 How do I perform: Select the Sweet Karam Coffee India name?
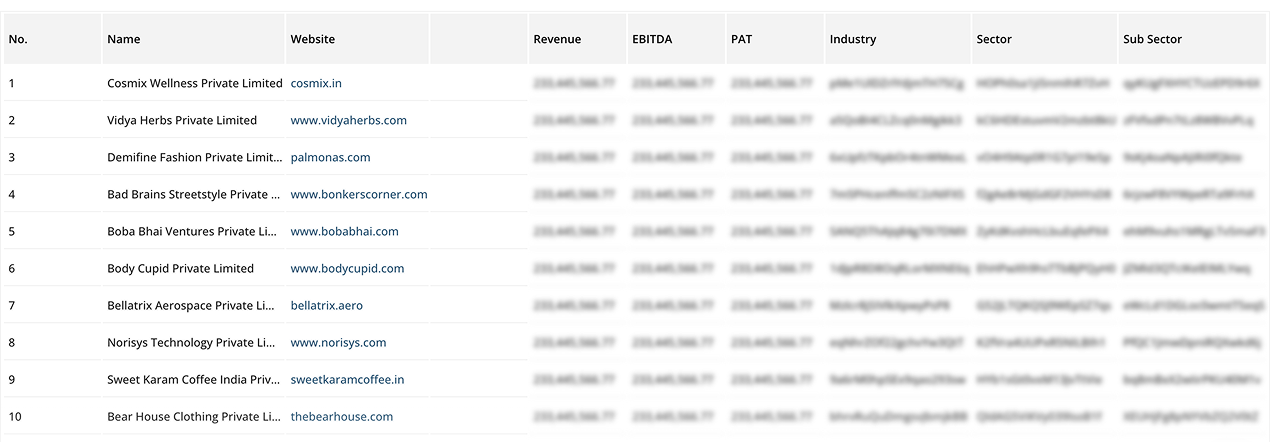pyautogui.click(x=194, y=379)
